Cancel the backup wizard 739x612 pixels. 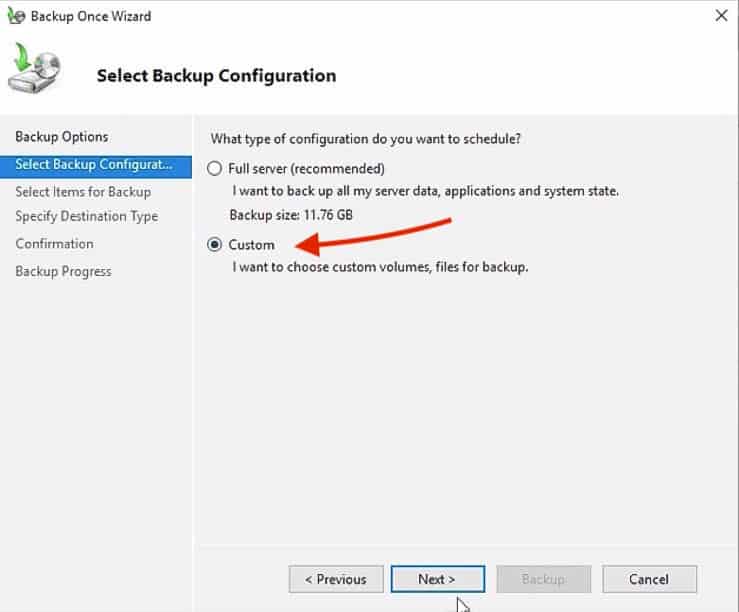point(649,579)
